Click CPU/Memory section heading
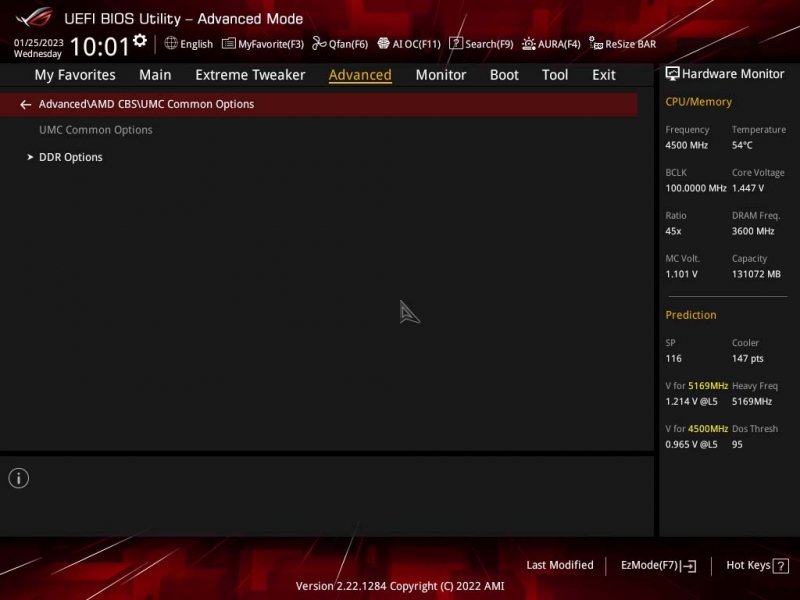800x600 pixels. pyautogui.click(x=698, y=102)
